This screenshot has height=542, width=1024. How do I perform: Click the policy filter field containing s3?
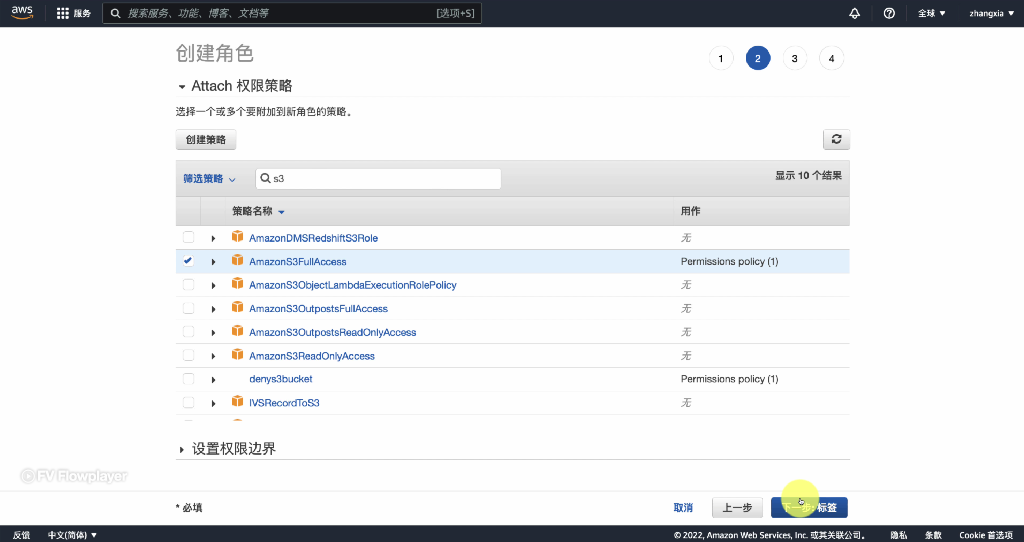pyautogui.click(x=378, y=178)
